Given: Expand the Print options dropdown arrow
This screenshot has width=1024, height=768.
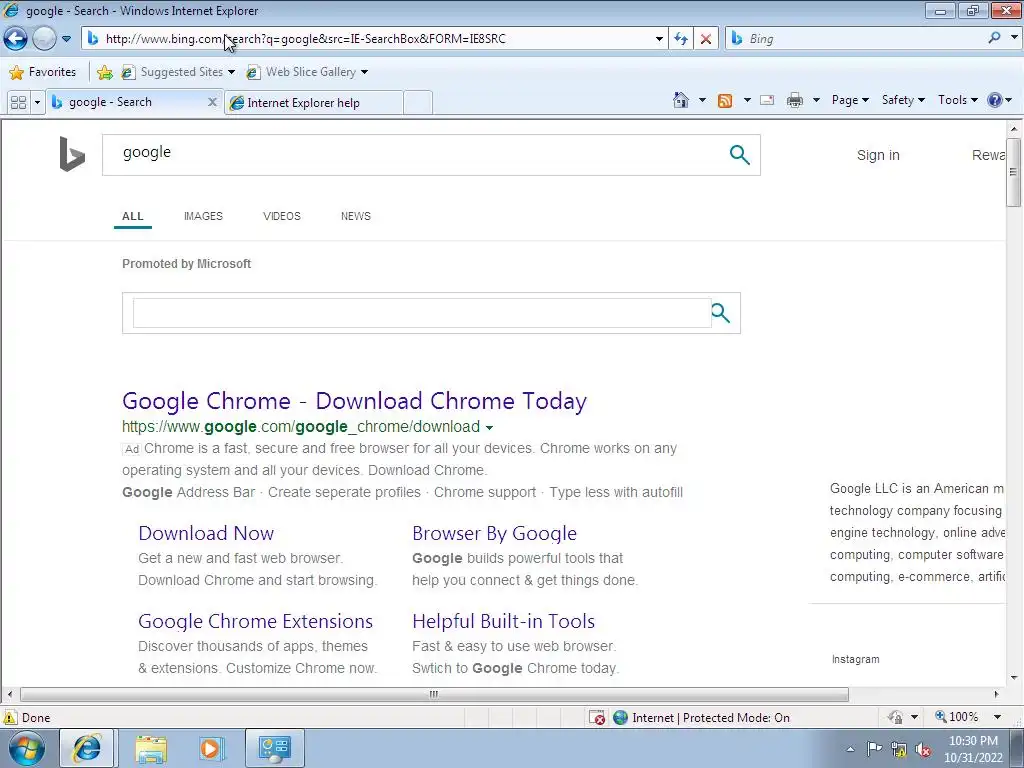Looking at the screenshot, I should [x=816, y=100].
